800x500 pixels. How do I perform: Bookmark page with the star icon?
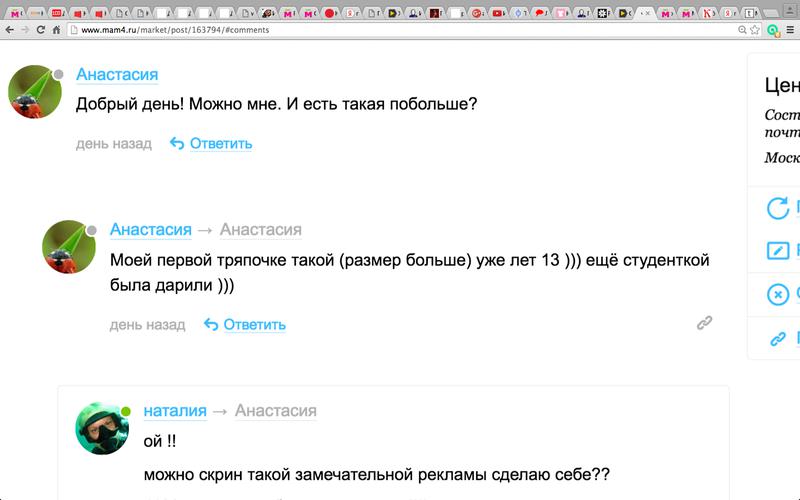[755, 30]
